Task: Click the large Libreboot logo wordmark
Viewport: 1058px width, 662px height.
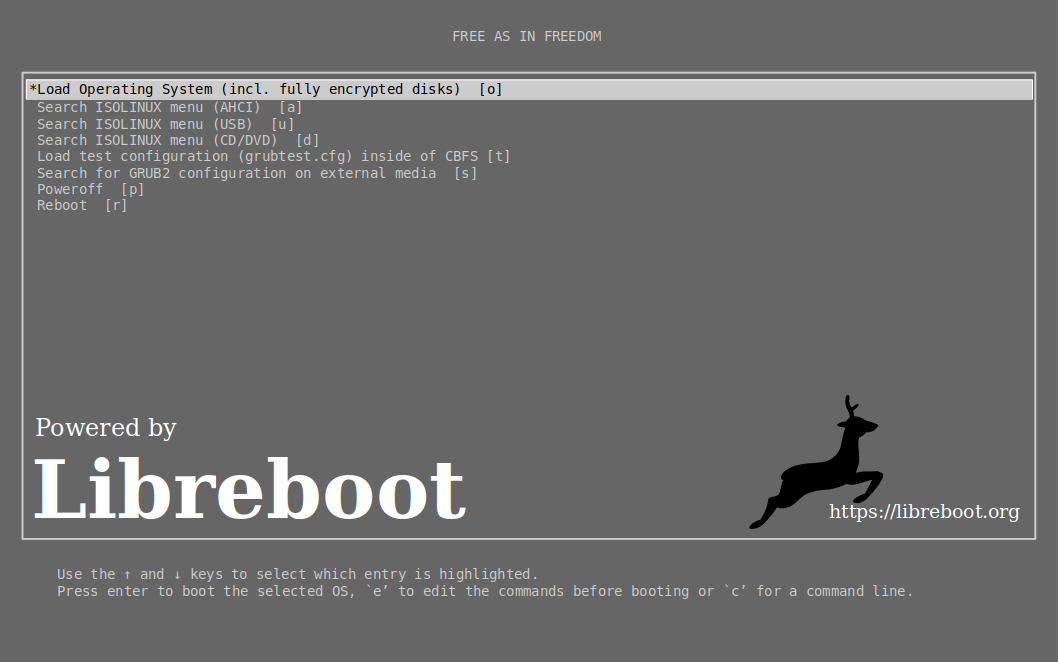Action: tap(250, 489)
